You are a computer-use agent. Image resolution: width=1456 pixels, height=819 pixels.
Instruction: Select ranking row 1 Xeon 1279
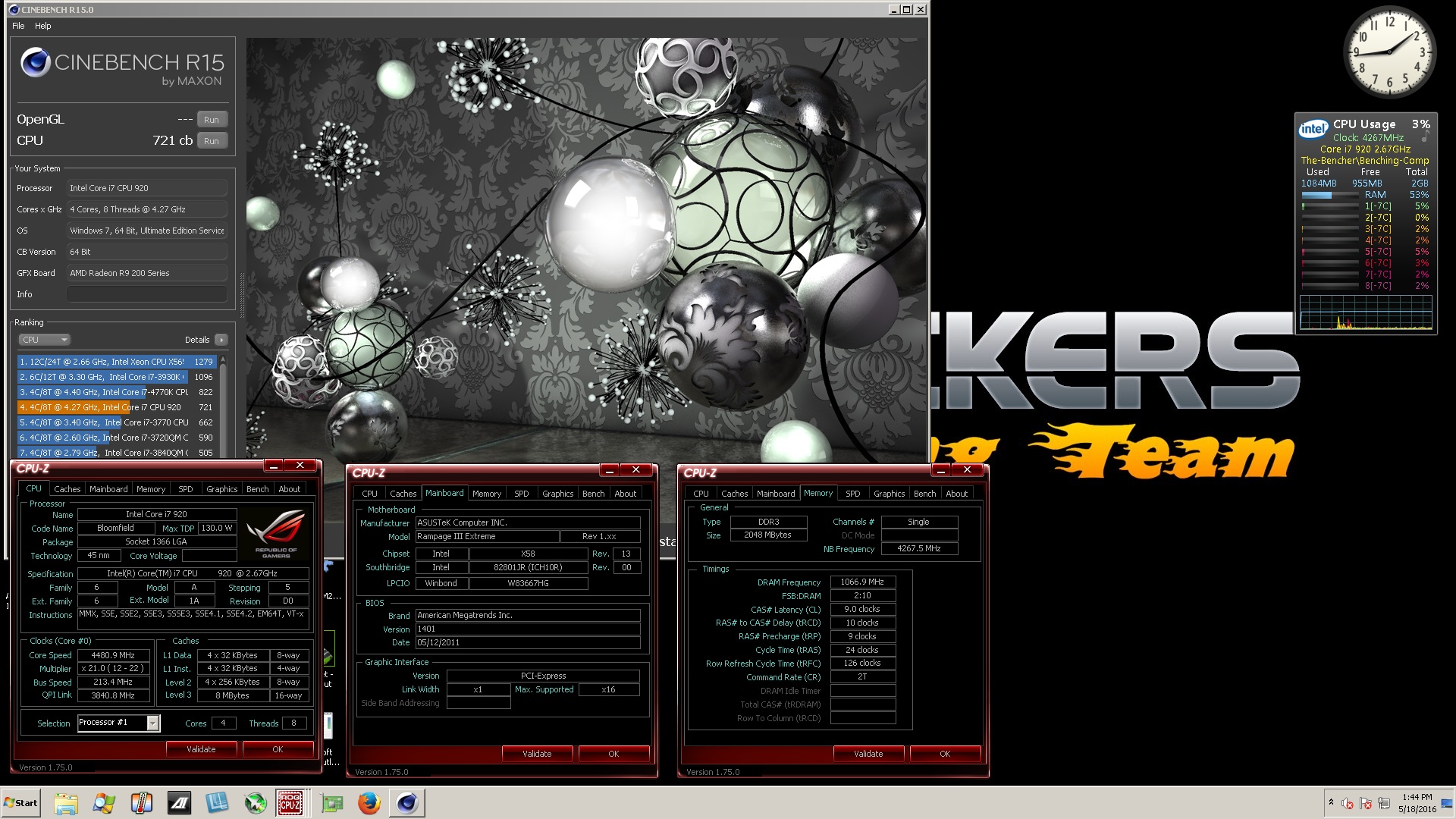coord(117,362)
